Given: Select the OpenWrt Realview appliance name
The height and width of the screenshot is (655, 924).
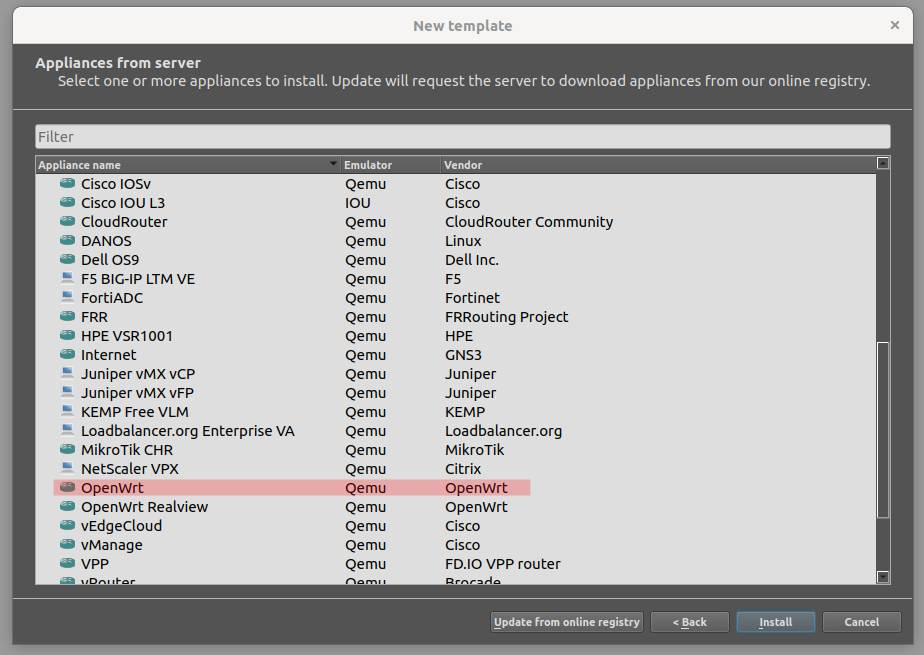Looking at the screenshot, I should (x=144, y=507).
